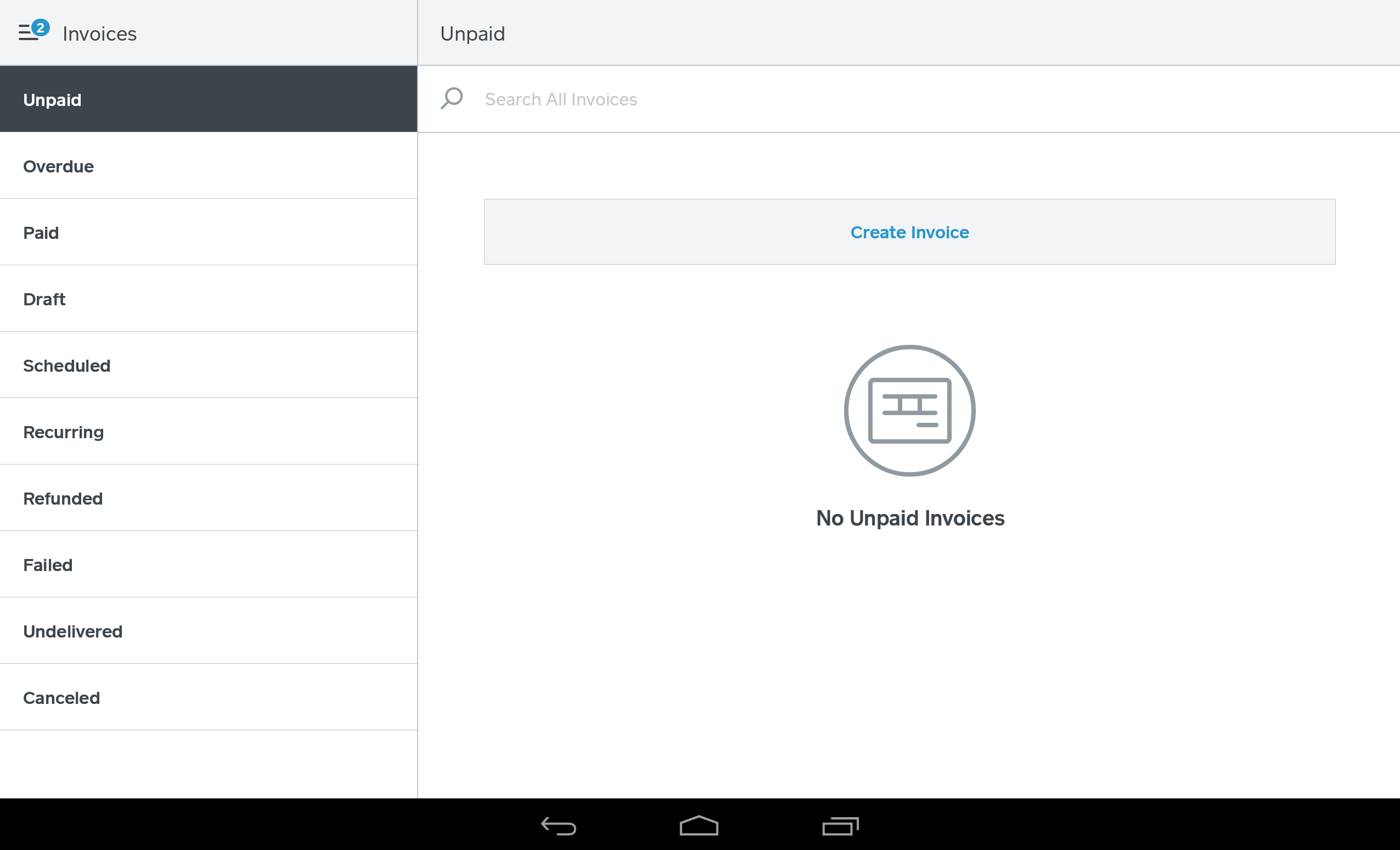This screenshot has height=850, width=1400.
Task: Click the search magnifier icon
Action: click(452, 98)
